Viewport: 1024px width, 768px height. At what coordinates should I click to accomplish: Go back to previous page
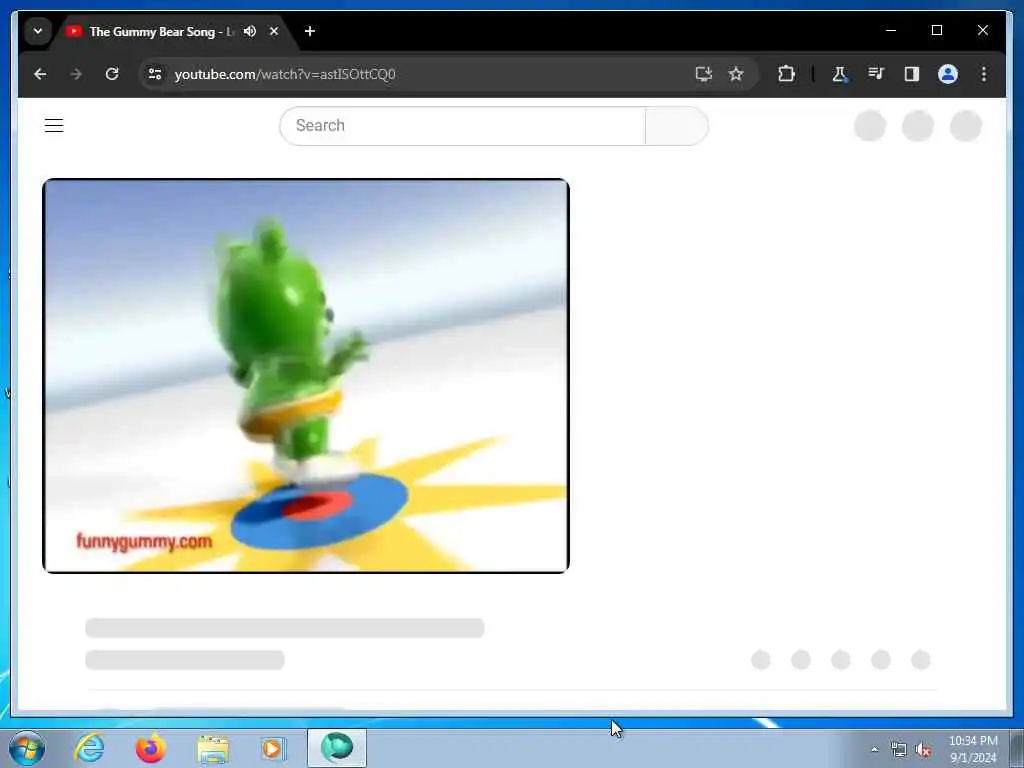coord(40,74)
